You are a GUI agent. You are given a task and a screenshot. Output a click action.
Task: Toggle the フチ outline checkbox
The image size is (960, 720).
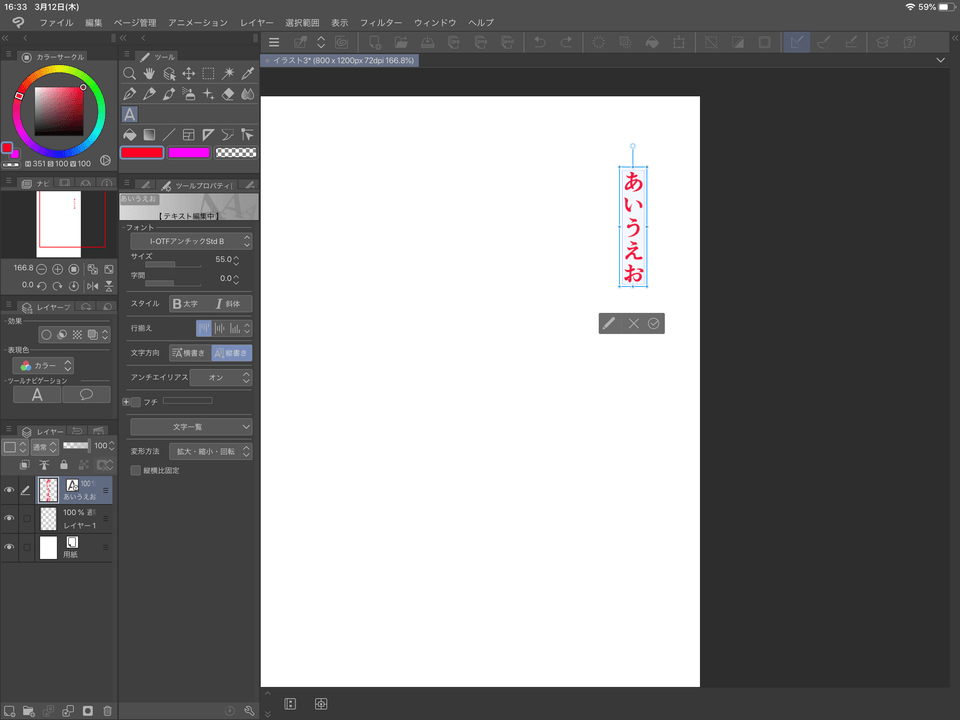coord(136,401)
